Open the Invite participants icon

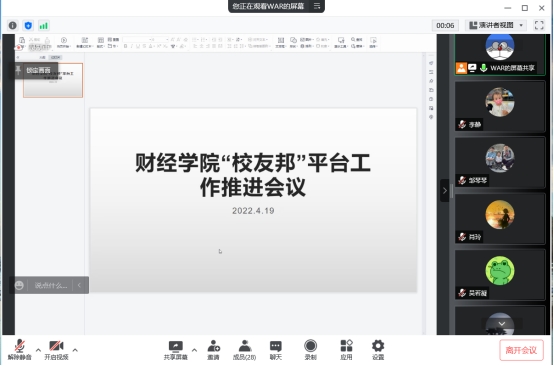coord(213,350)
